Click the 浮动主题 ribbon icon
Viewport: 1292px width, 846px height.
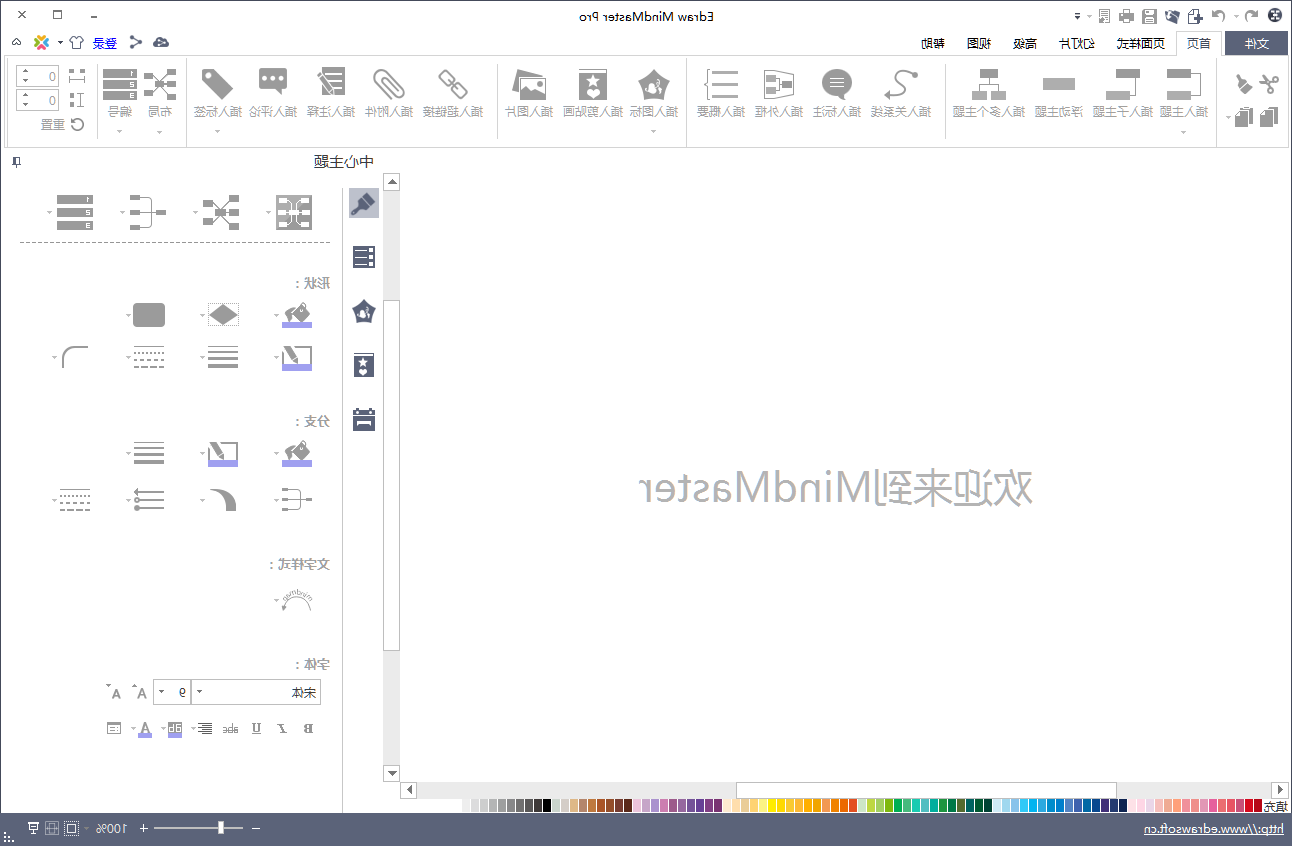(x=1058, y=84)
